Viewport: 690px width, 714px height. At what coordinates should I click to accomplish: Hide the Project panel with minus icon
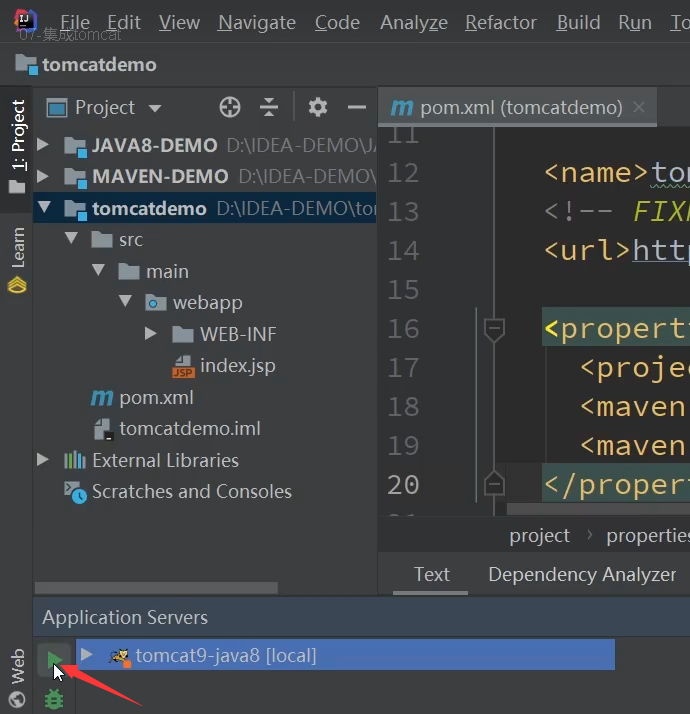click(x=357, y=108)
